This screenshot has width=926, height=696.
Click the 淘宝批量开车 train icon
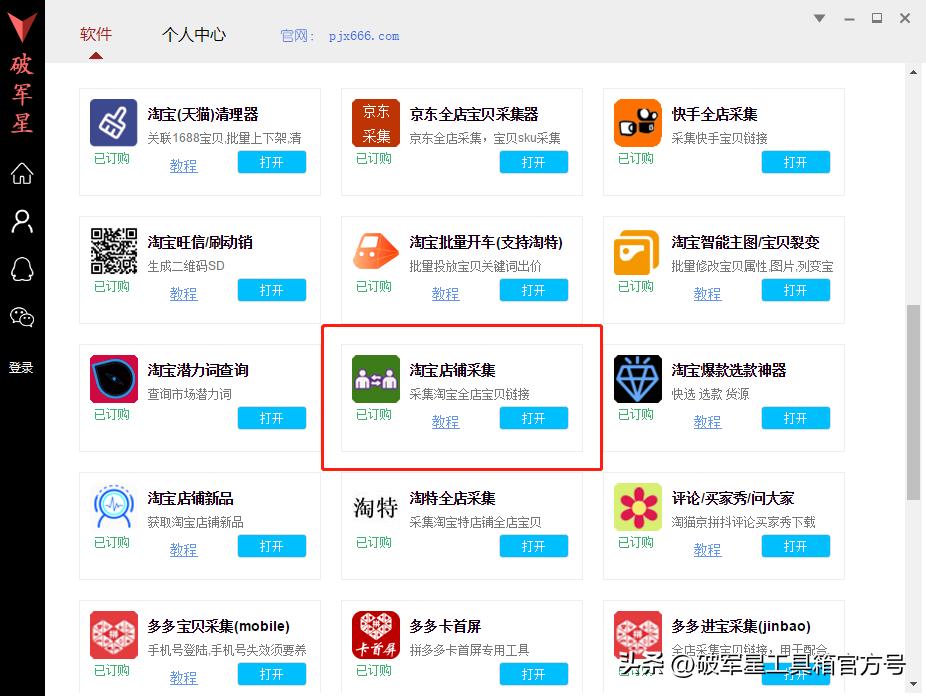(x=376, y=250)
